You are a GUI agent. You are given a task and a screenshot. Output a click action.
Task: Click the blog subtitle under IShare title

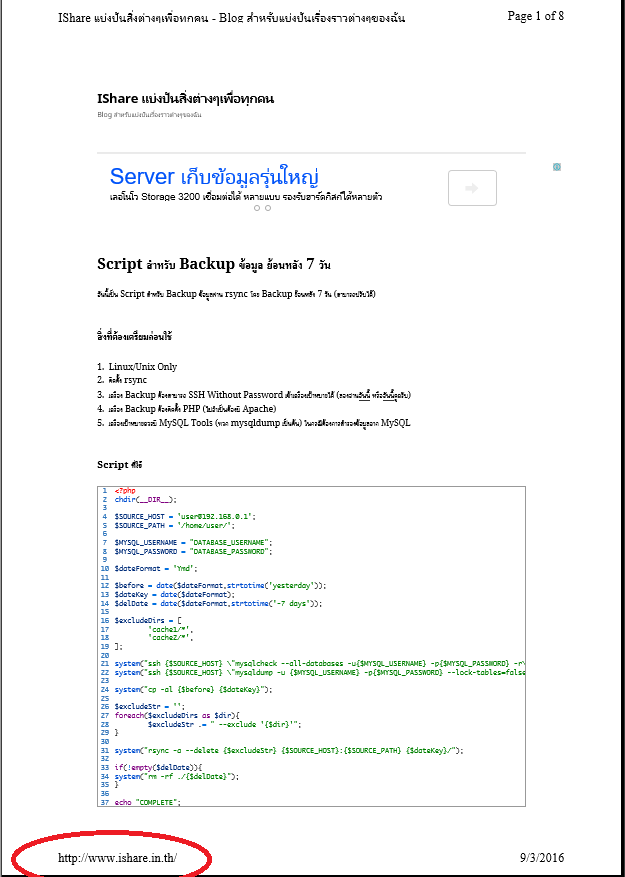(x=149, y=115)
